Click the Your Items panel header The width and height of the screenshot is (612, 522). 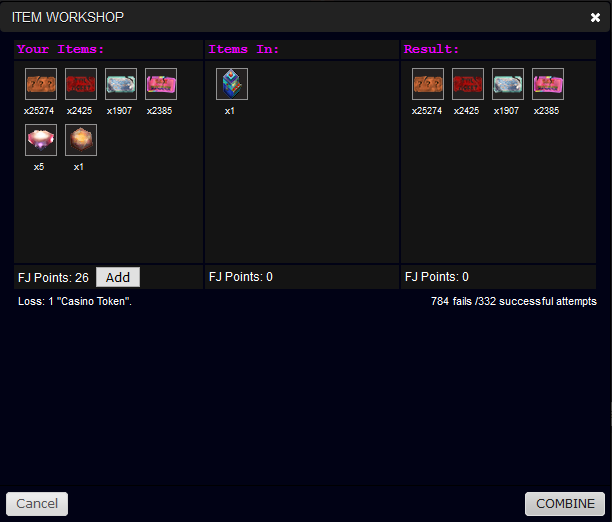tap(61, 49)
